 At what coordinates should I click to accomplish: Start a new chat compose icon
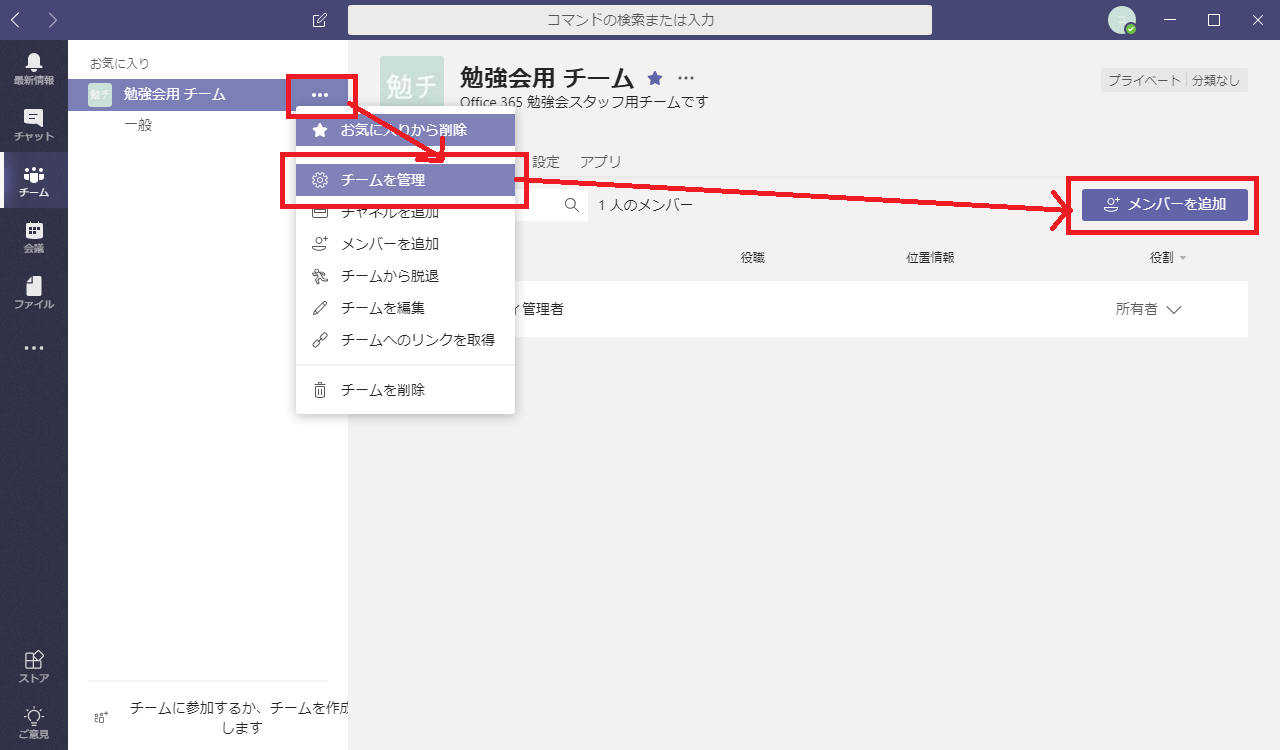[x=320, y=20]
